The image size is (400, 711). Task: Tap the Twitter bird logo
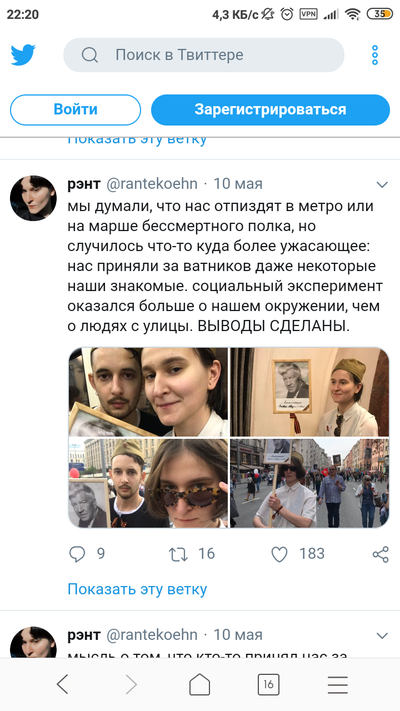click(x=23, y=55)
